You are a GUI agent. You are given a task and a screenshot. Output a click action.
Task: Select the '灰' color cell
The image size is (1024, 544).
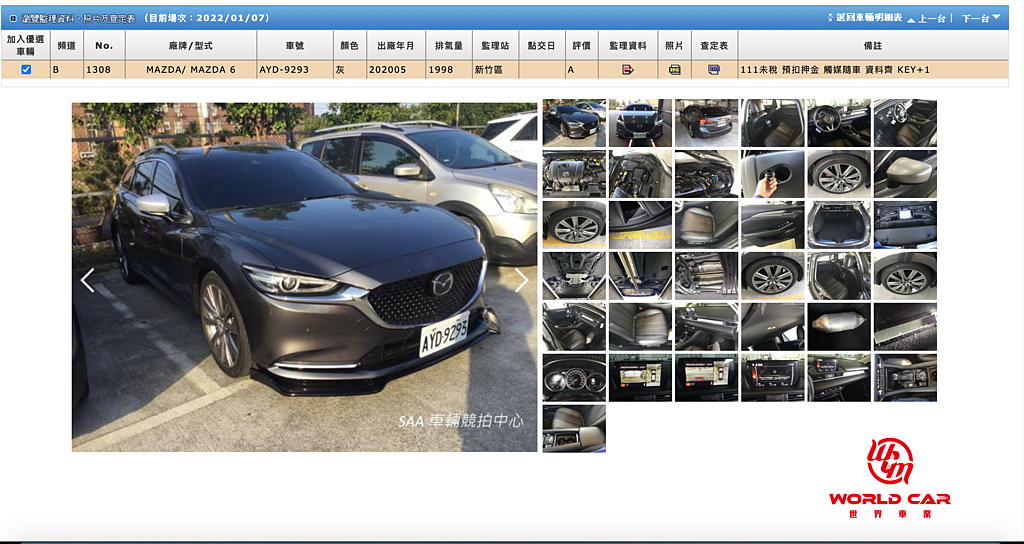pyautogui.click(x=349, y=69)
